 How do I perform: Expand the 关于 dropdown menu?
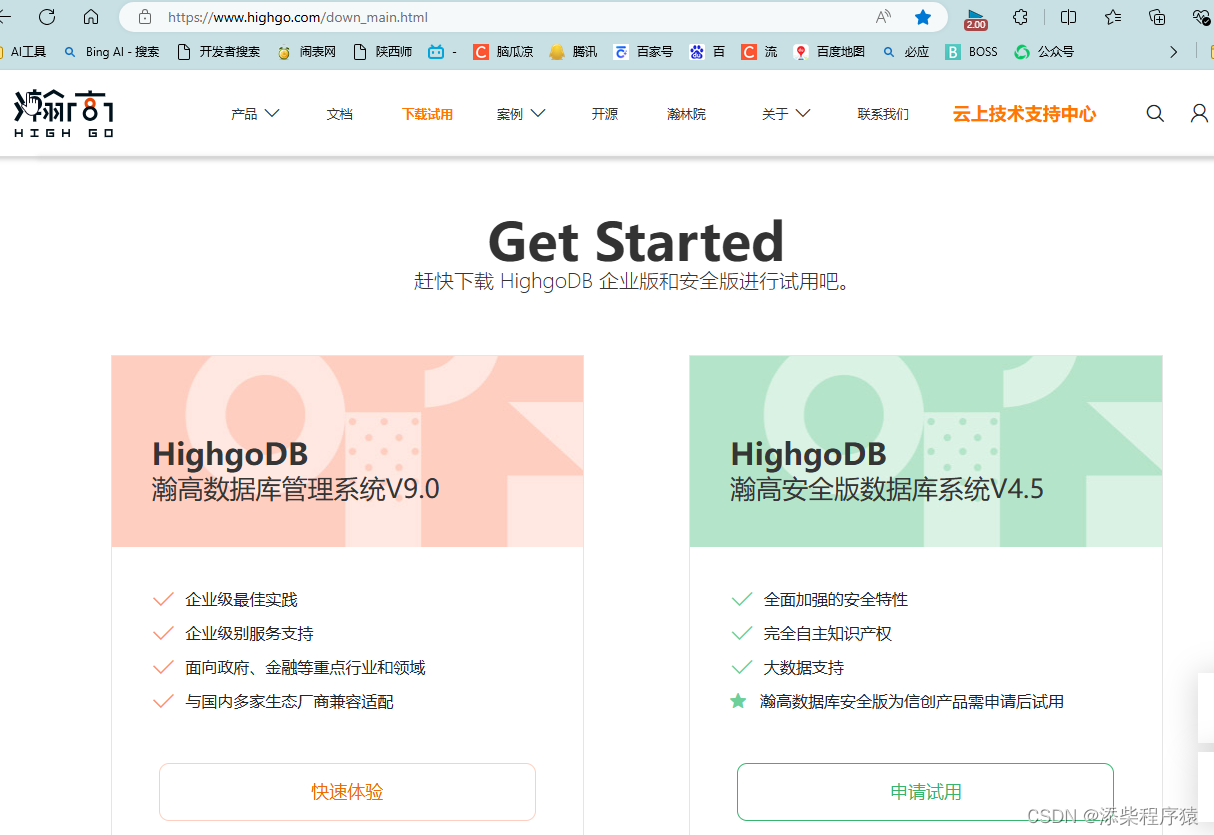(786, 114)
